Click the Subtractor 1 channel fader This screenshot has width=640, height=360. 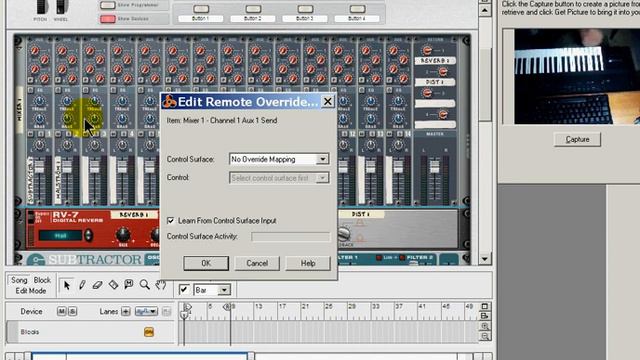pos(39,167)
